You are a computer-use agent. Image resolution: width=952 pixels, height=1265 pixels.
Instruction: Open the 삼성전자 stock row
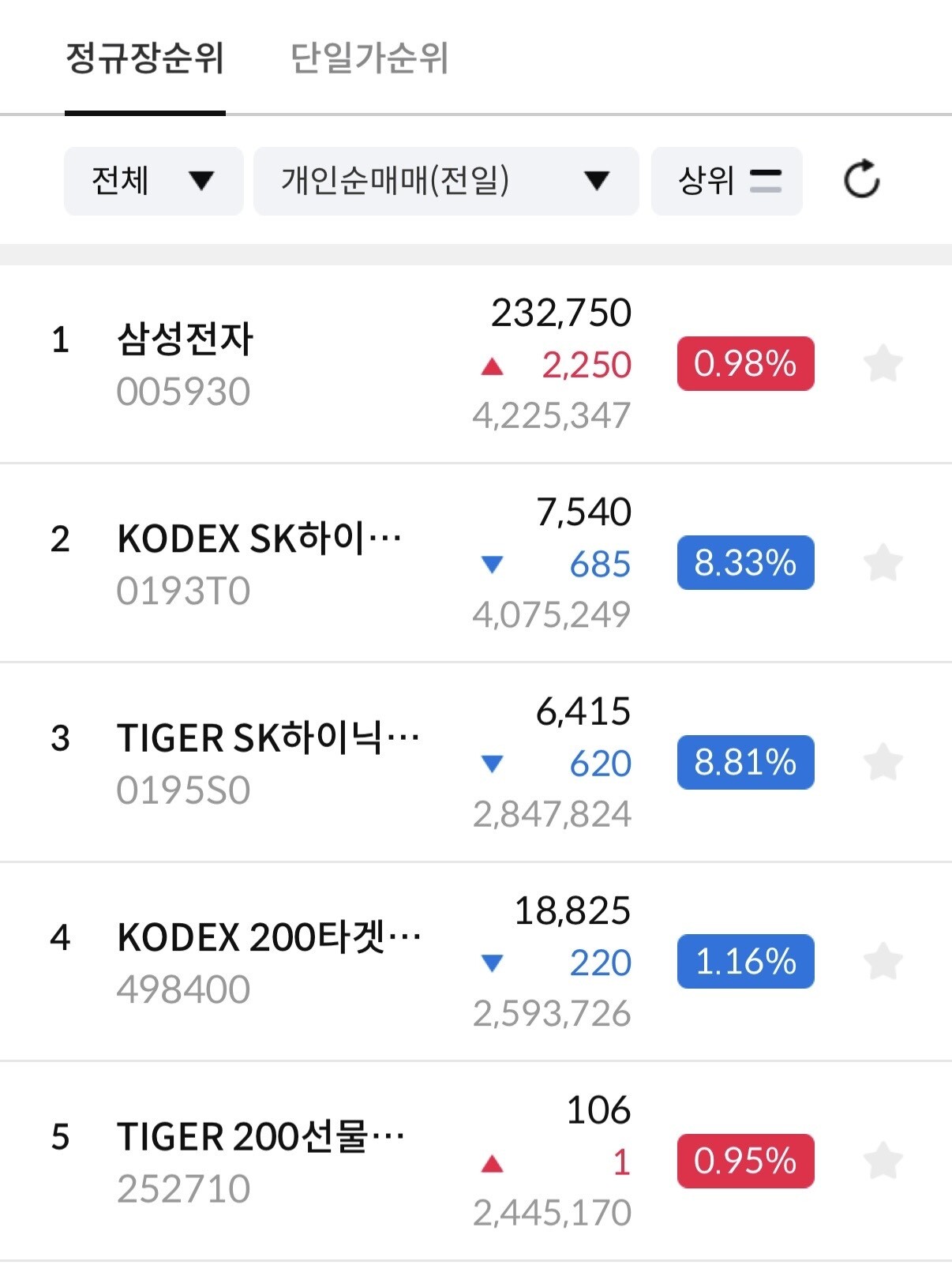pyautogui.click(x=476, y=364)
